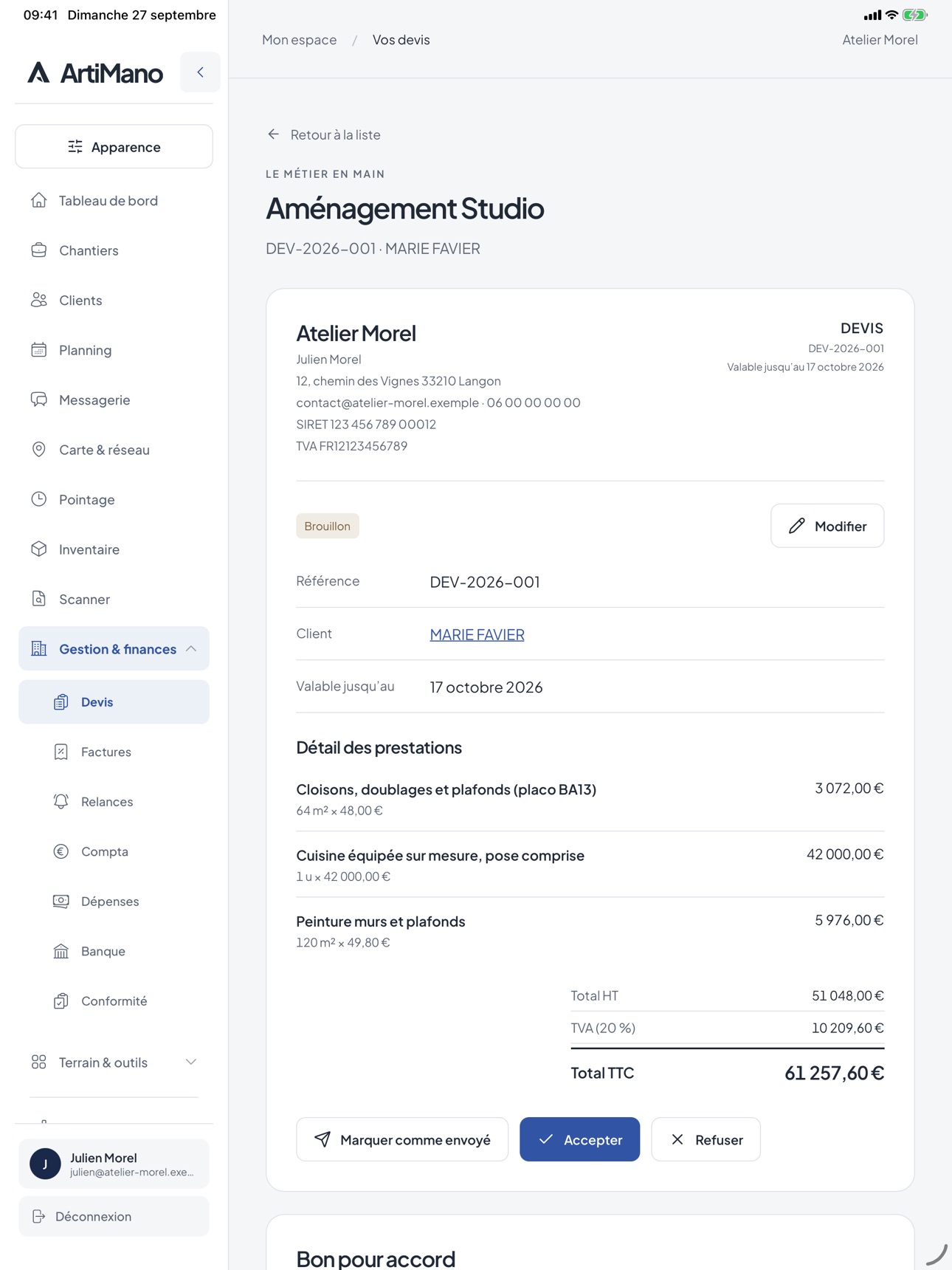Click the Chantiers briefcase icon

tap(39, 250)
